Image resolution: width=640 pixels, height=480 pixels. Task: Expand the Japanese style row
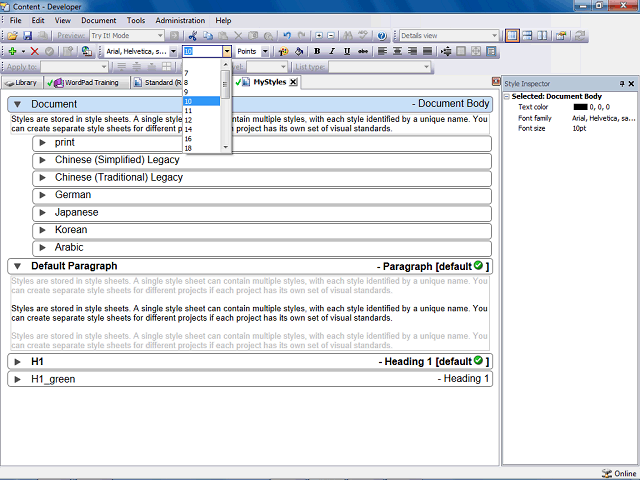[x=42, y=213]
